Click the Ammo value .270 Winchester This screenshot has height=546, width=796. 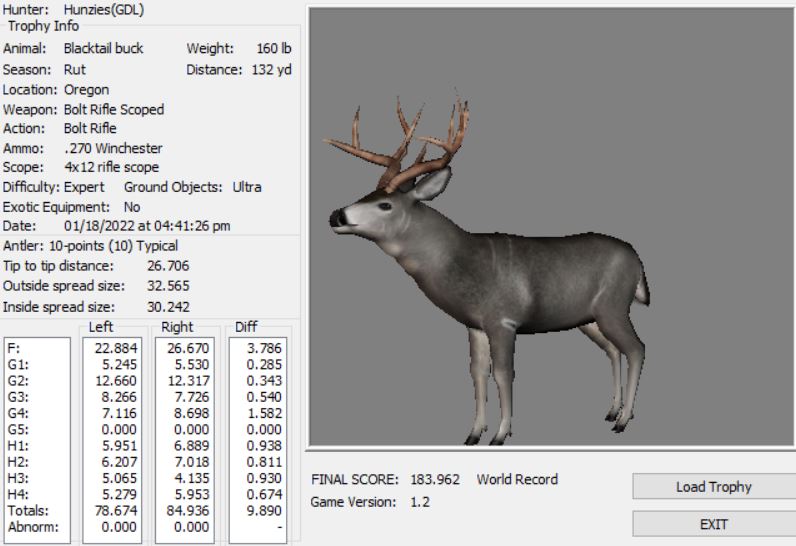click(x=112, y=148)
